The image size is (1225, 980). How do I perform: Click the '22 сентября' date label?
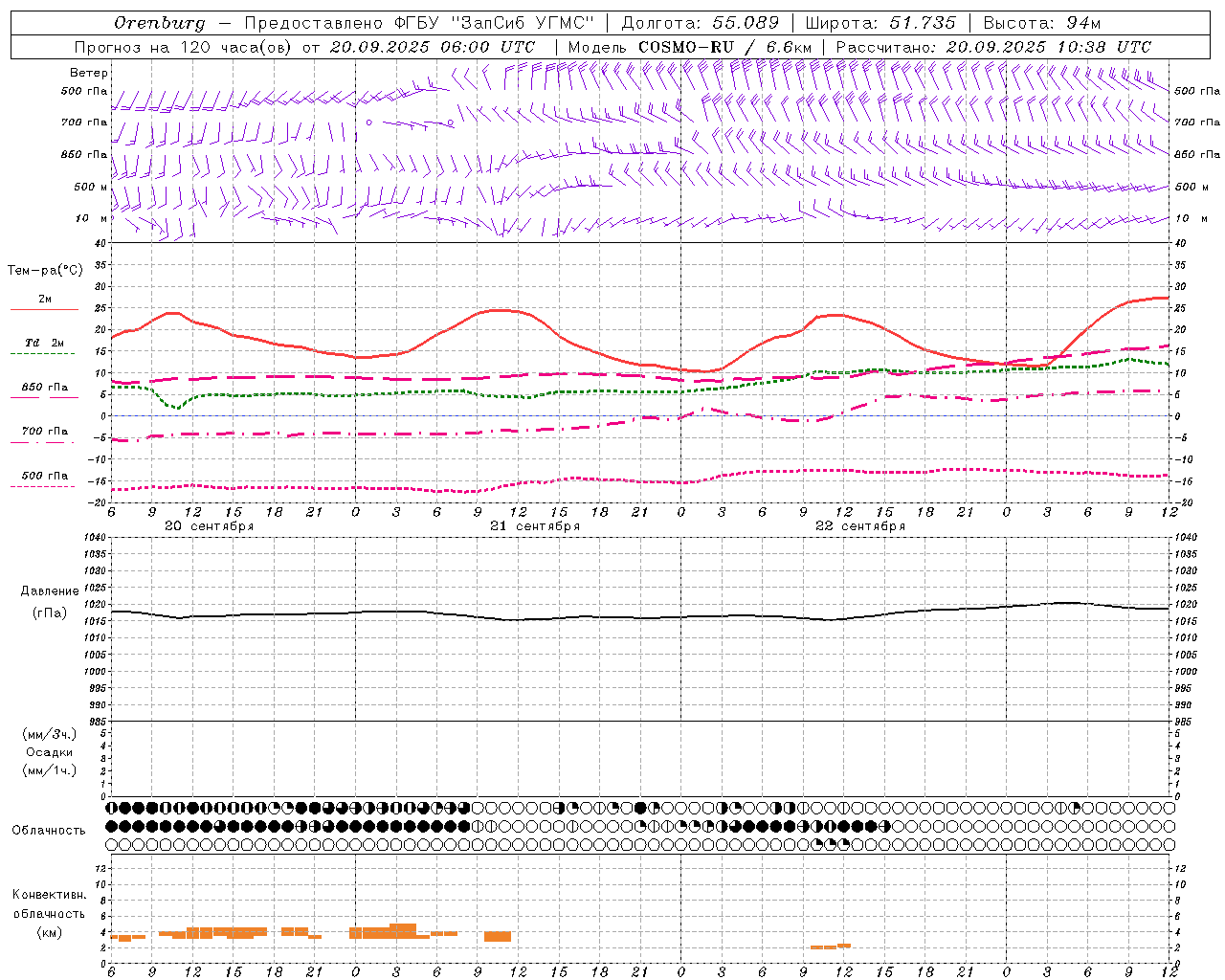860,526
